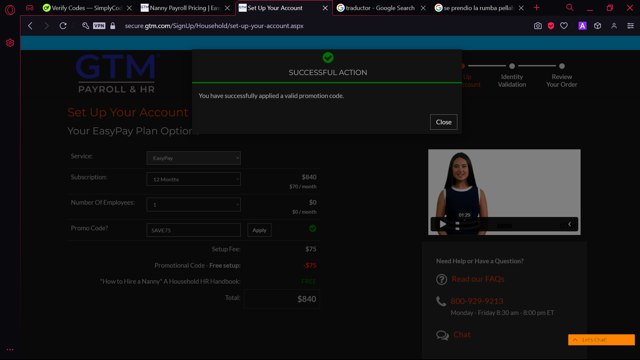Open the sidebar three dots menu
This screenshot has height=360, width=640.
coord(10,349)
